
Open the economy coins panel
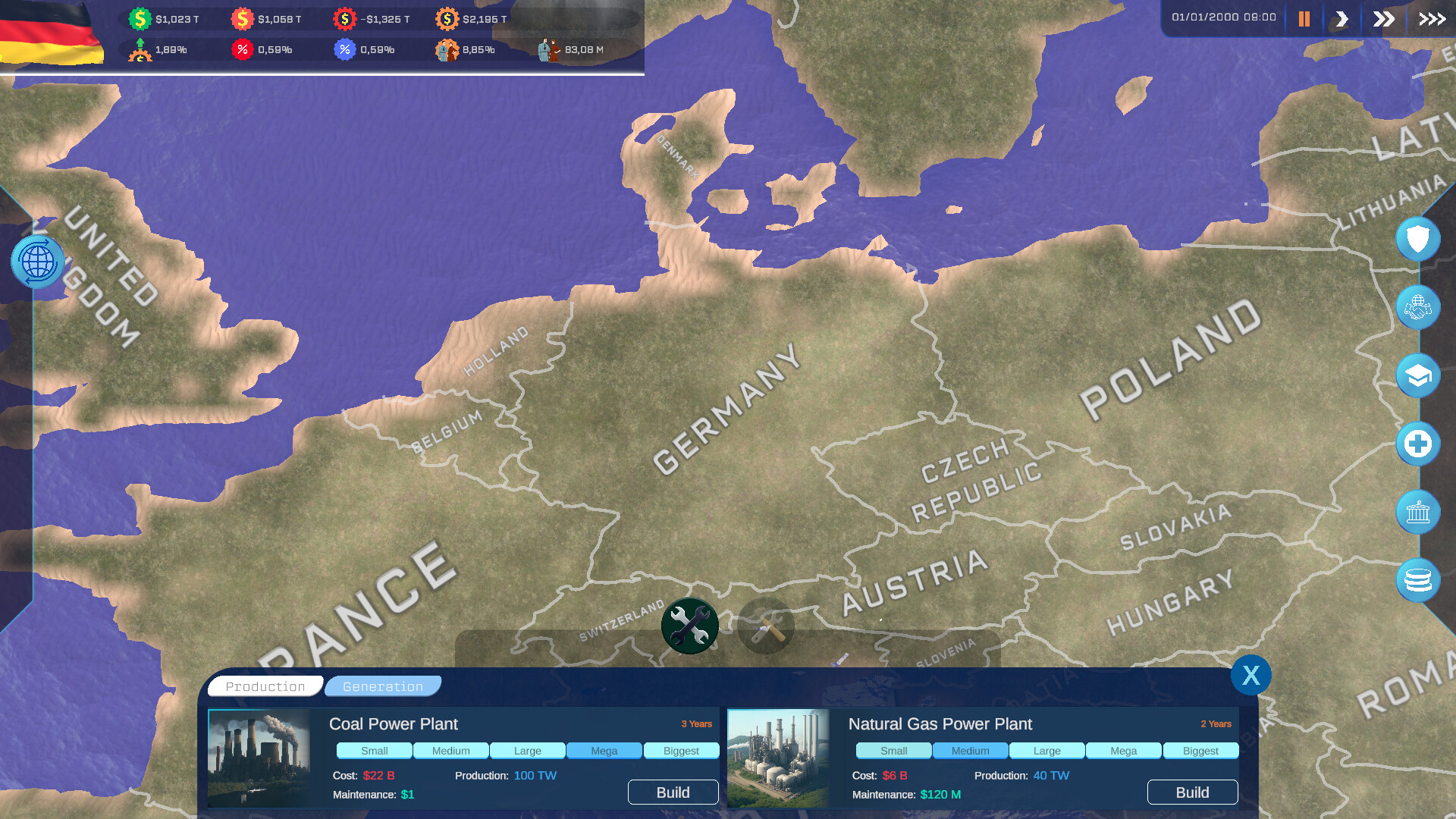pos(1417,580)
